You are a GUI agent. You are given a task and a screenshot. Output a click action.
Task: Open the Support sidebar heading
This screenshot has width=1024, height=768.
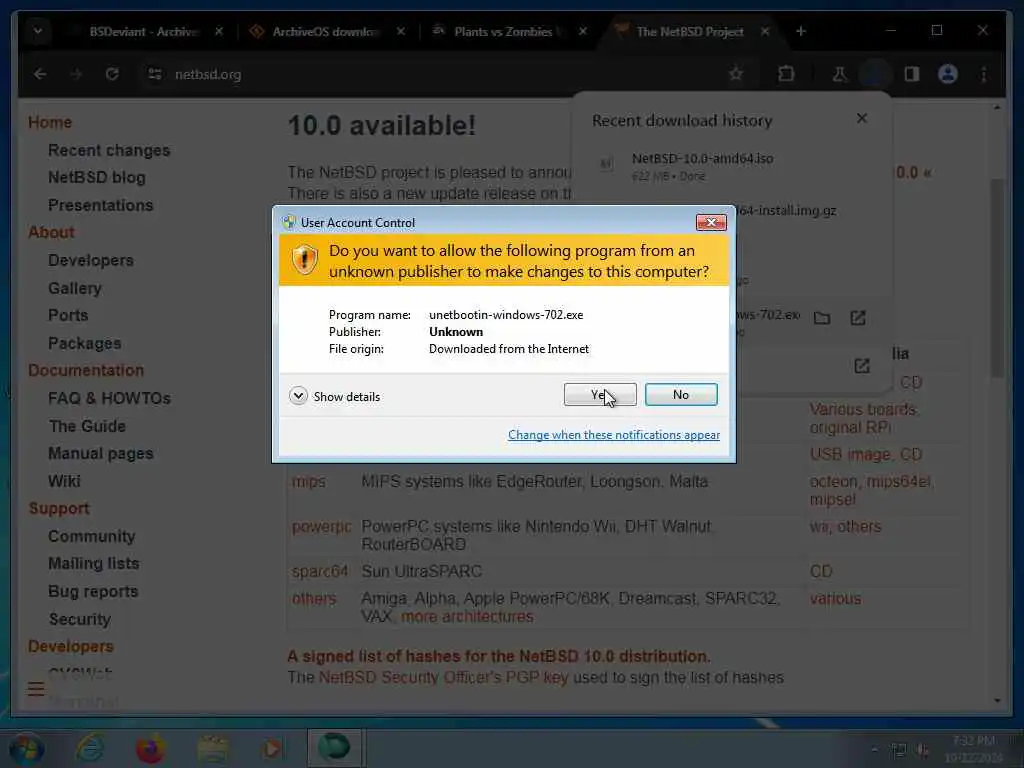click(x=59, y=509)
